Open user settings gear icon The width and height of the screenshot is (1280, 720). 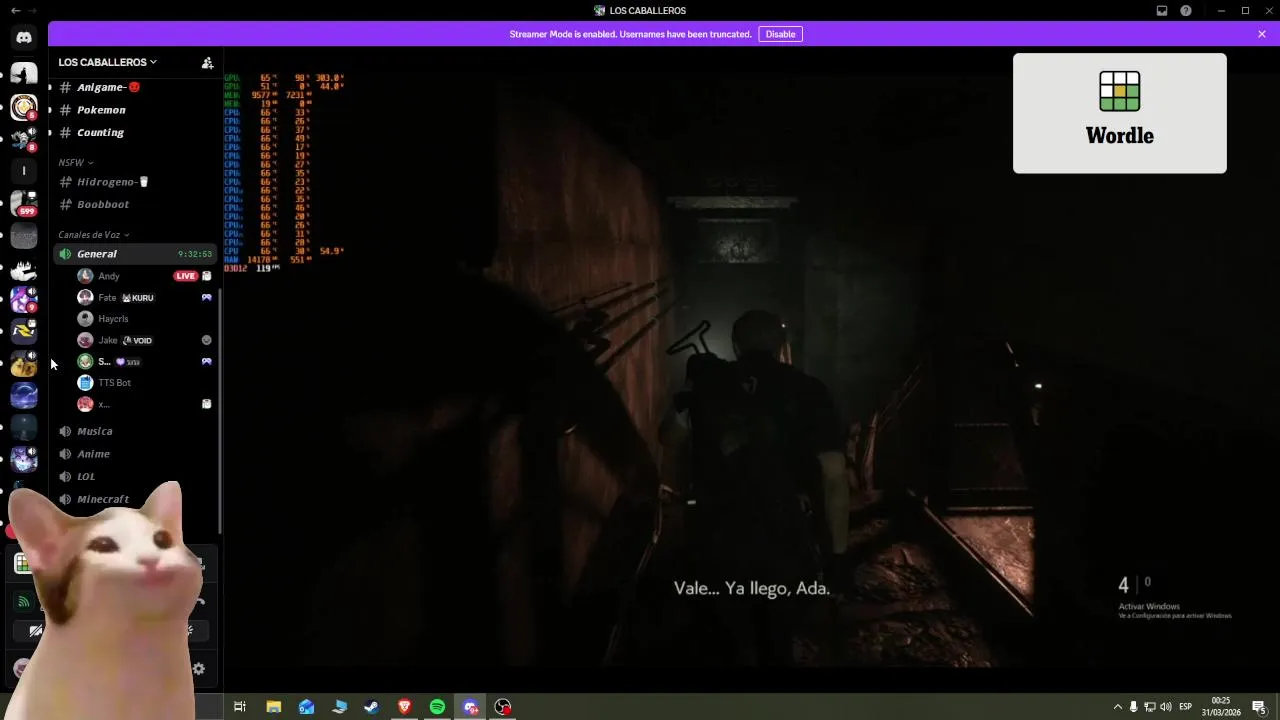(198, 669)
